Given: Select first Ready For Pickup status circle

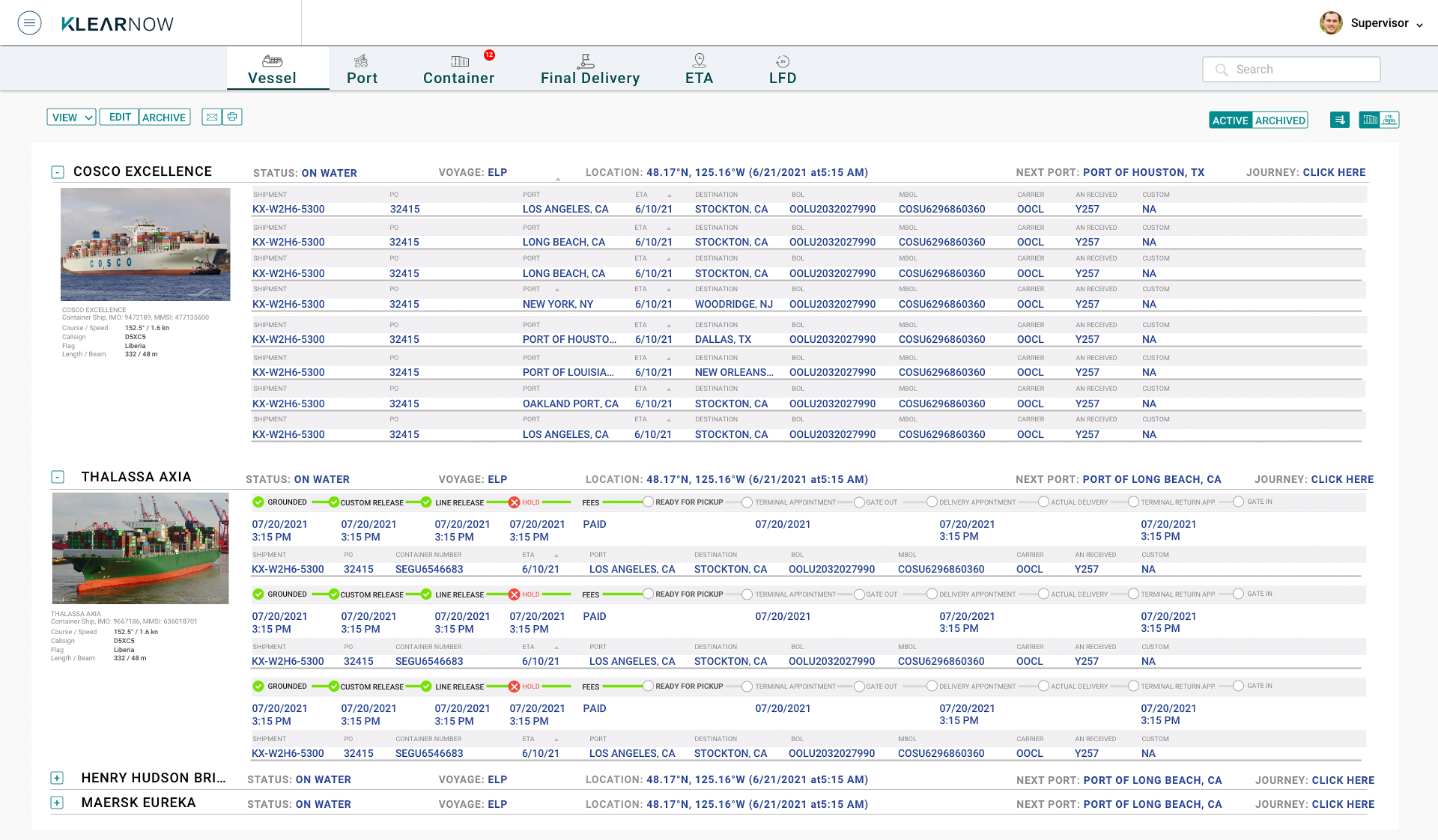Looking at the screenshot, I should [x=648, y=502].
